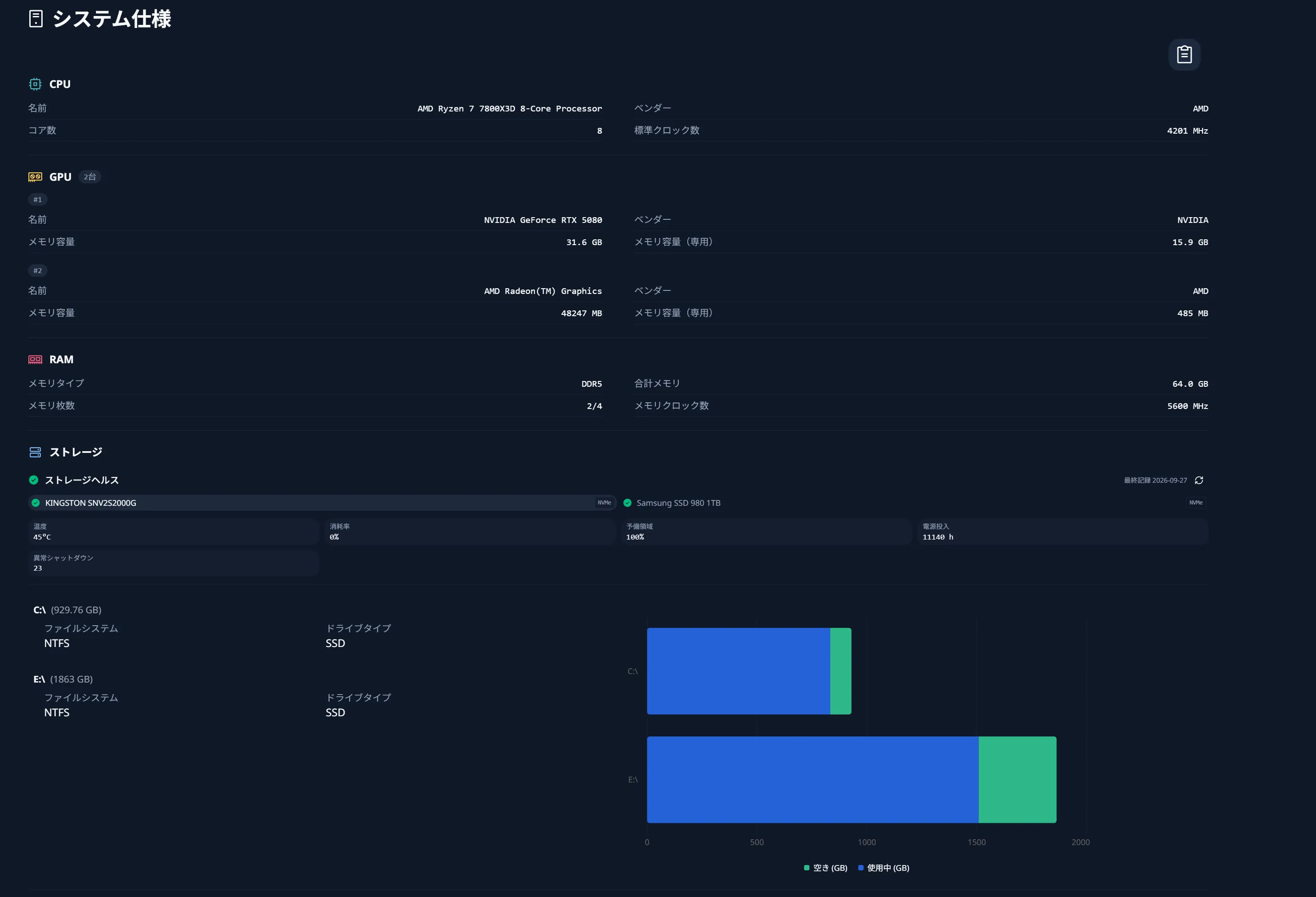Image resolution: width=1316 pixels, height=897 pixels.
Task: Click the 異常シャットダウン 23 card
Action: pos(174,563)
